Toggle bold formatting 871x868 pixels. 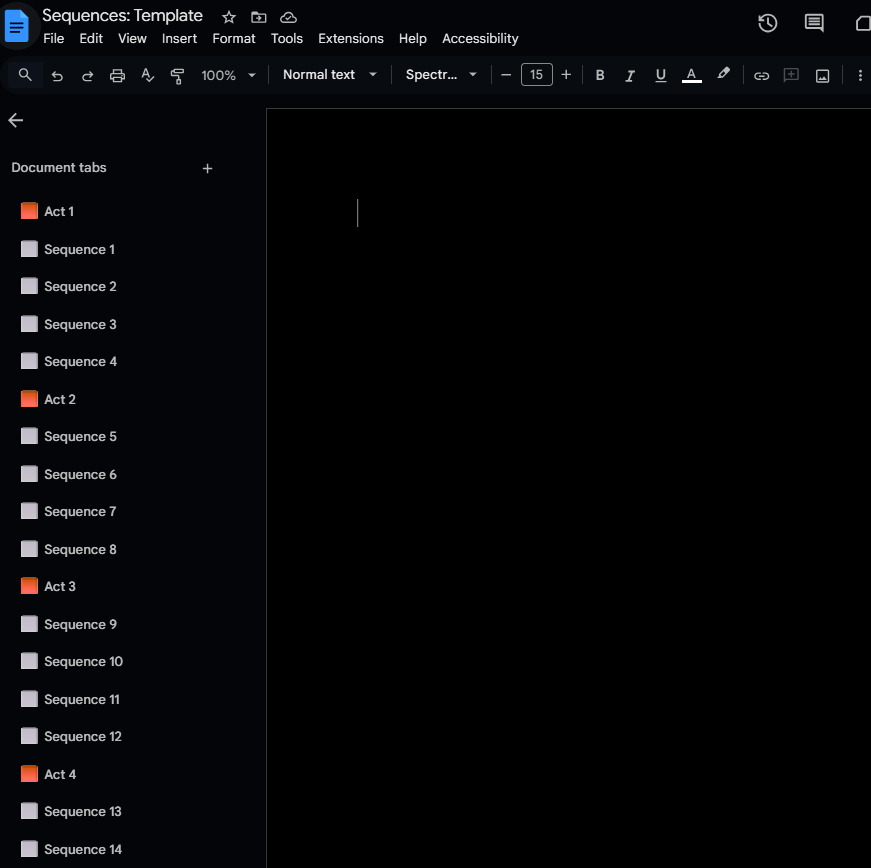click(600, 75)
